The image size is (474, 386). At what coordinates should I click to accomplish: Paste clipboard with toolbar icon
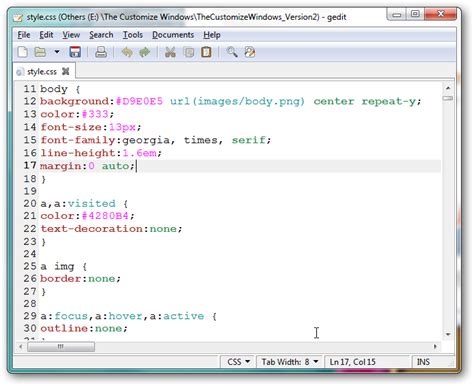pyautogui.click(x=206, y=52)
